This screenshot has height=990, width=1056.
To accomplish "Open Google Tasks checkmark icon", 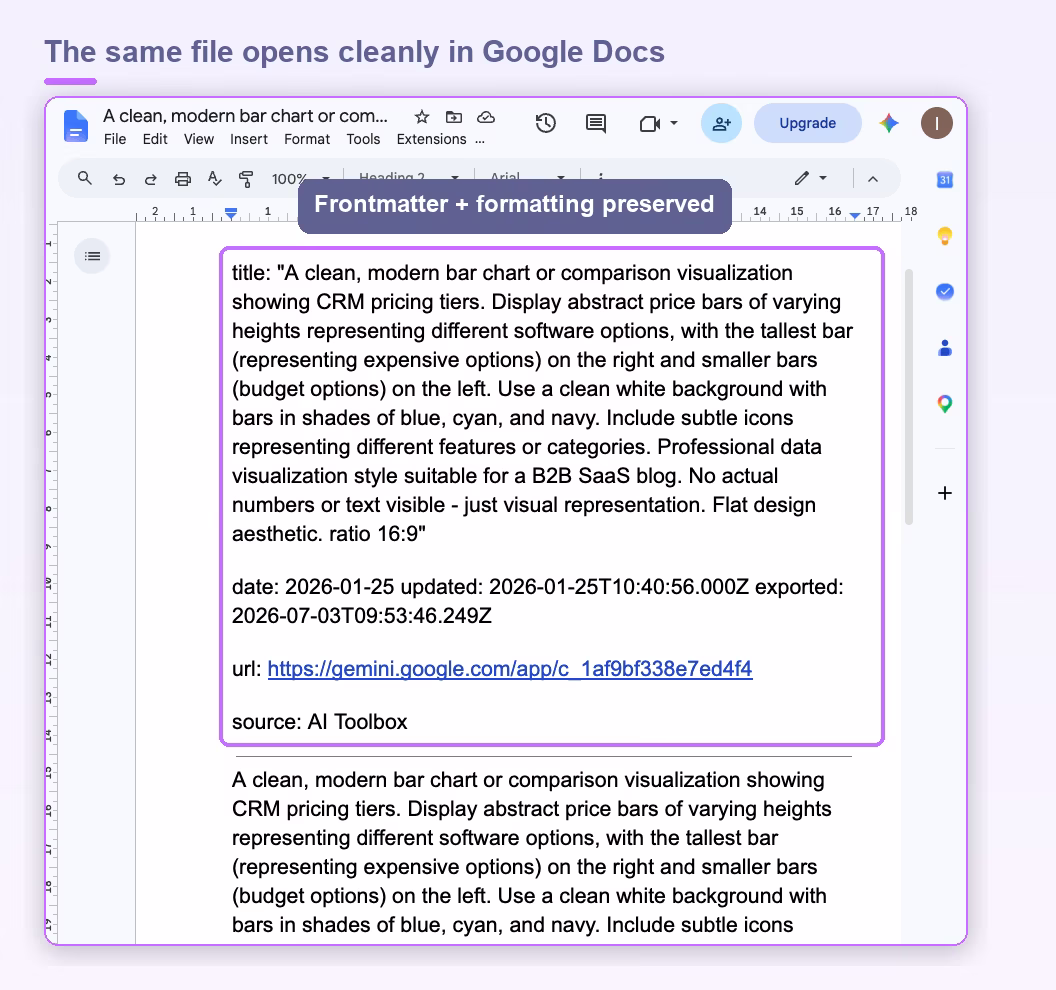I will tap(945, 292).
